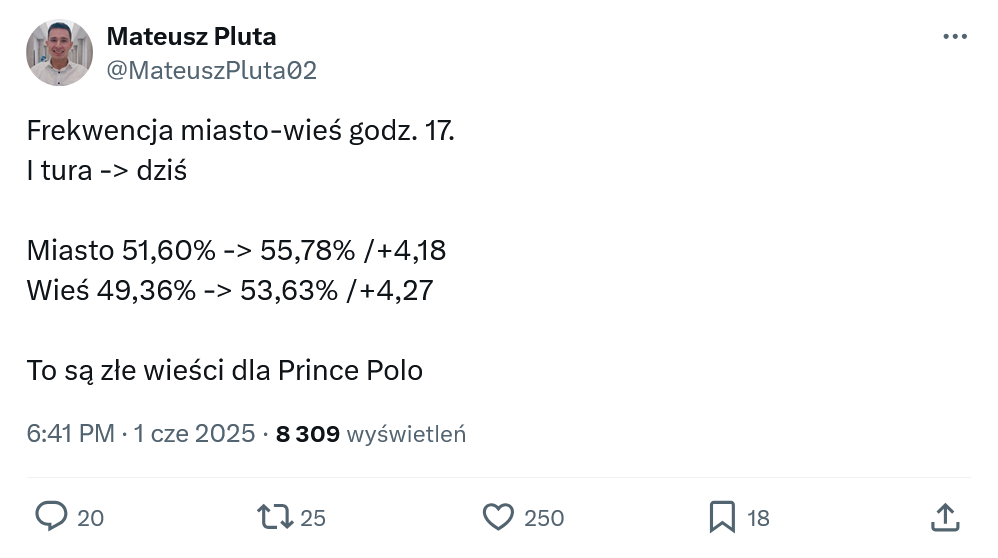Click the Miasto 51,60% turnout line
This screenshot has height=558, width=998.
[236, 250]
